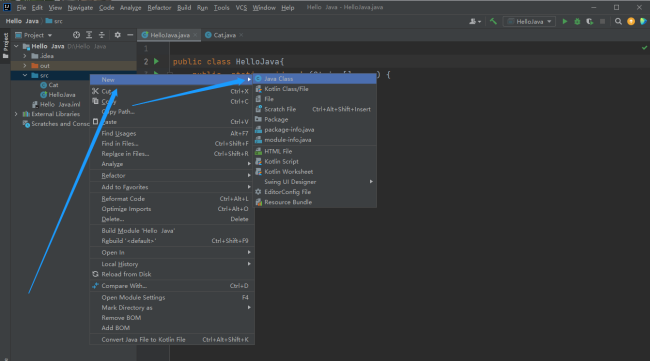Choose Kotlin Worksheet from New submenu
Screen dimensions: 650x362
[315, 172]
